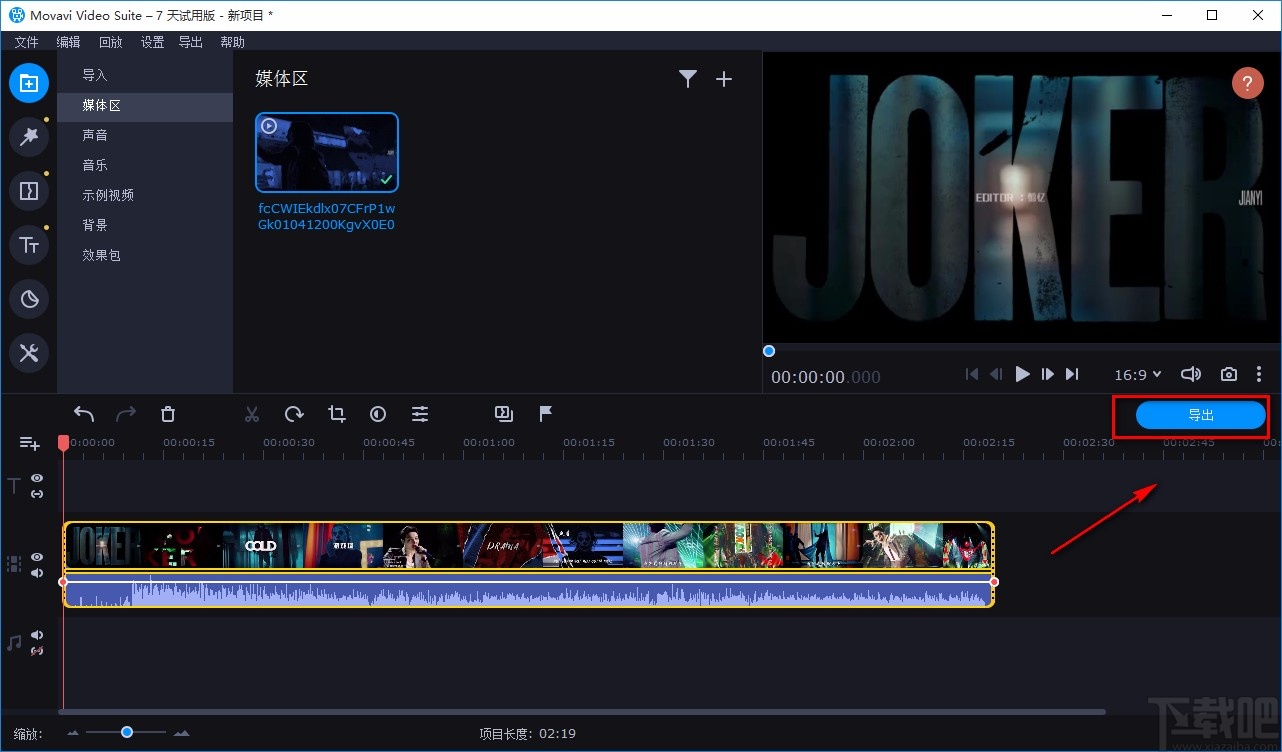Open the media filter dropdown
Image resolution: width=1282 pixels, height=752 pixels.
pyautogui.click(x=687, y=79)
